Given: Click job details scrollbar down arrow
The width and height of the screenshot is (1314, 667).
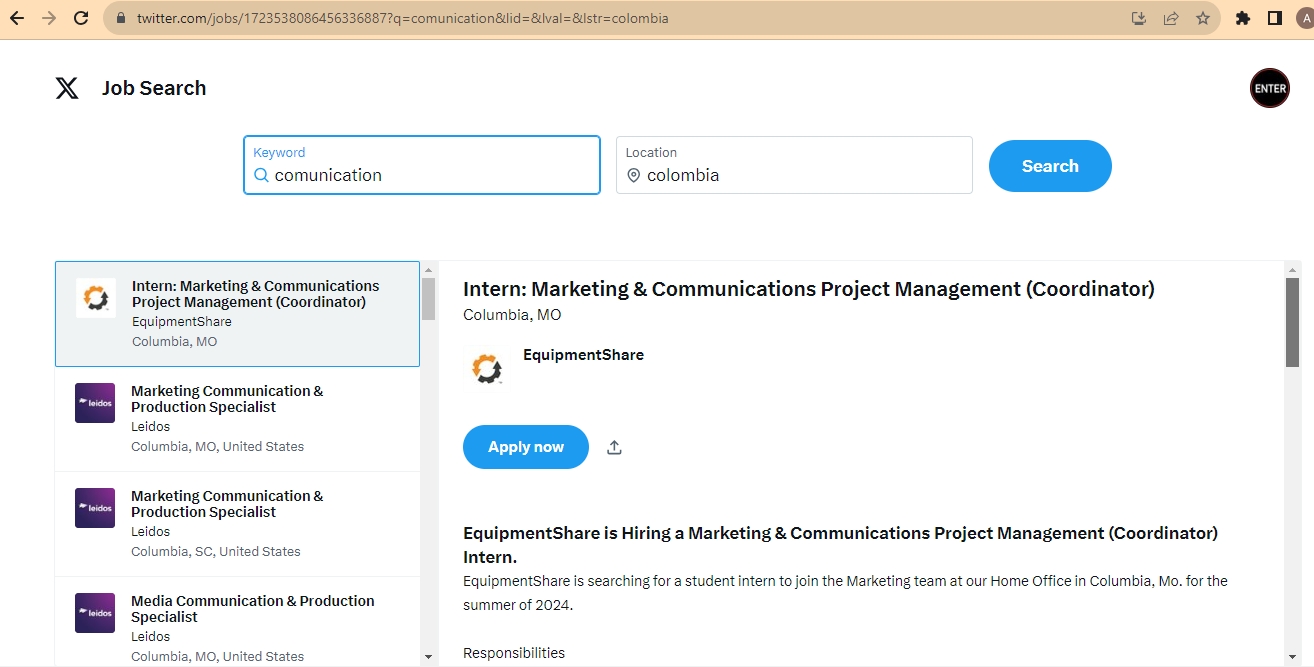Looking at the screenshot, I should 1293,657.
